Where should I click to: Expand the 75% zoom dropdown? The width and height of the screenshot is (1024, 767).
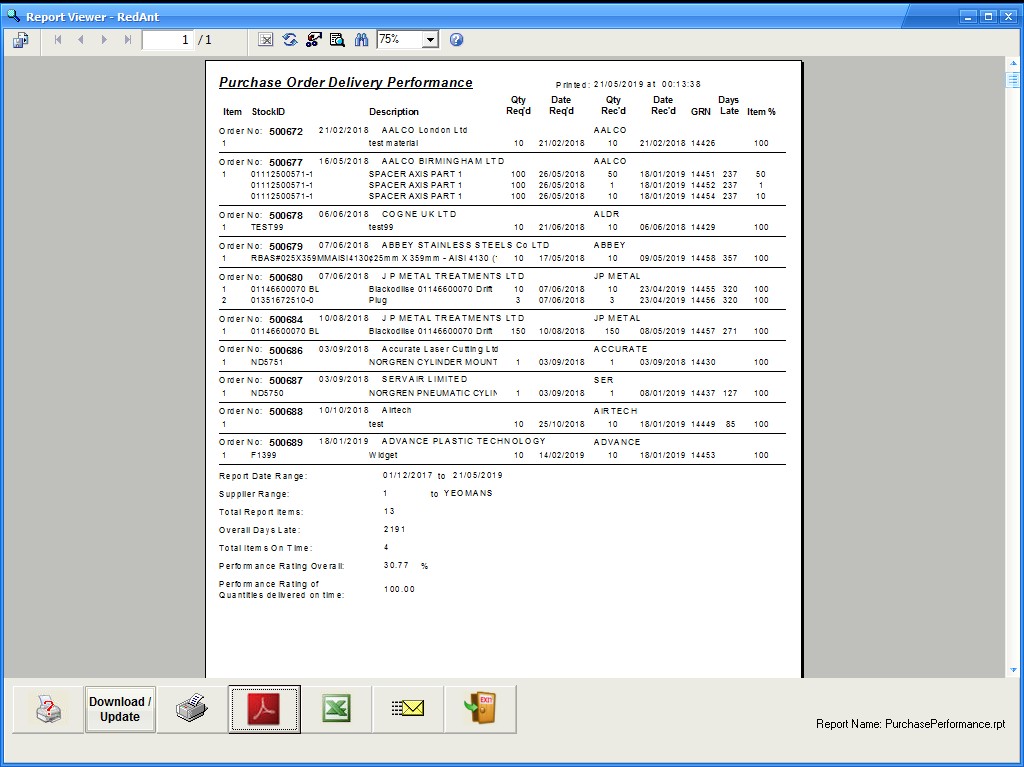(x=430, y=40)
